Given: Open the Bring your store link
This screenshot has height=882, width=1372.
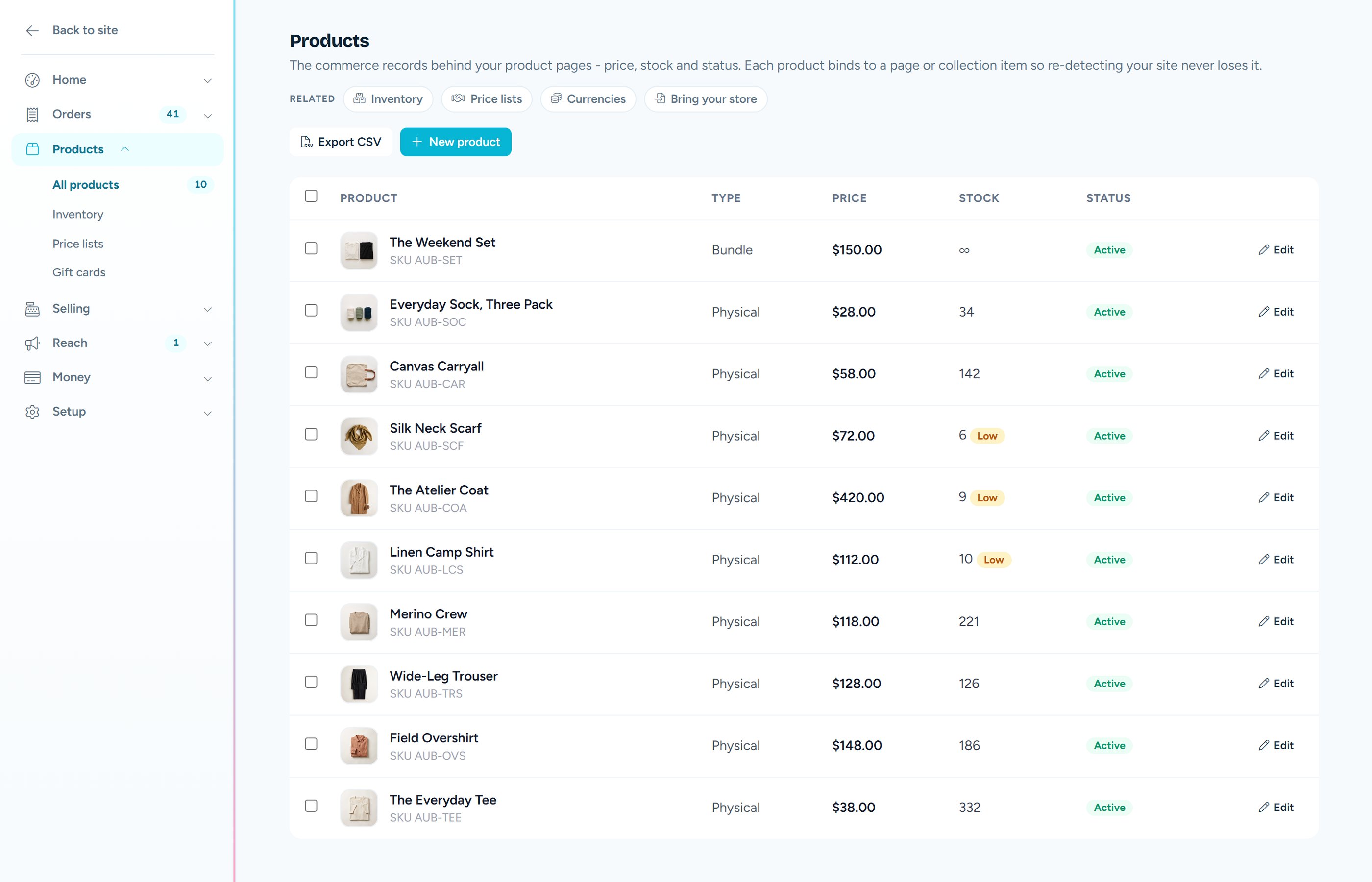Looking at the screenshot, I should click(x=706, y=98).
